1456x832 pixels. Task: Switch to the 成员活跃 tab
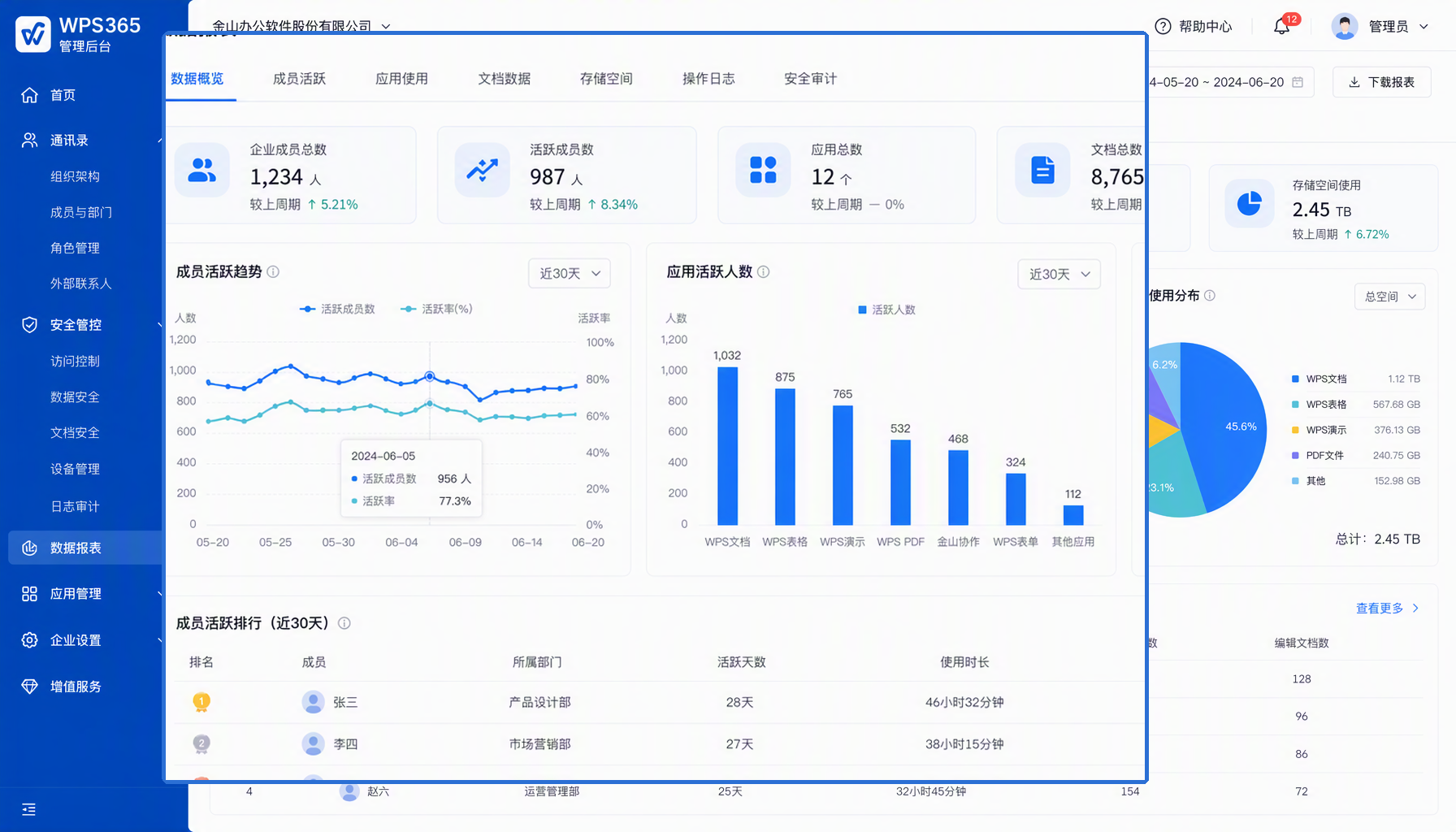[299, 79]
